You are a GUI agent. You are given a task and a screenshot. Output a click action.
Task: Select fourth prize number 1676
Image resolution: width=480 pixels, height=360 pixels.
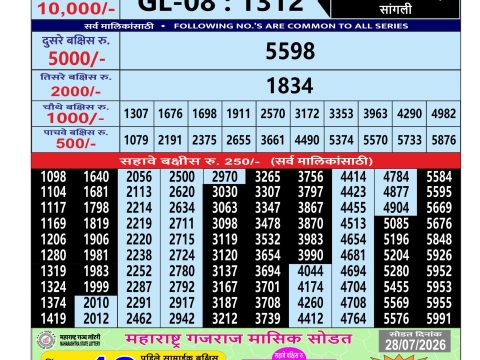pyautogui.click(x=170, y=114)
